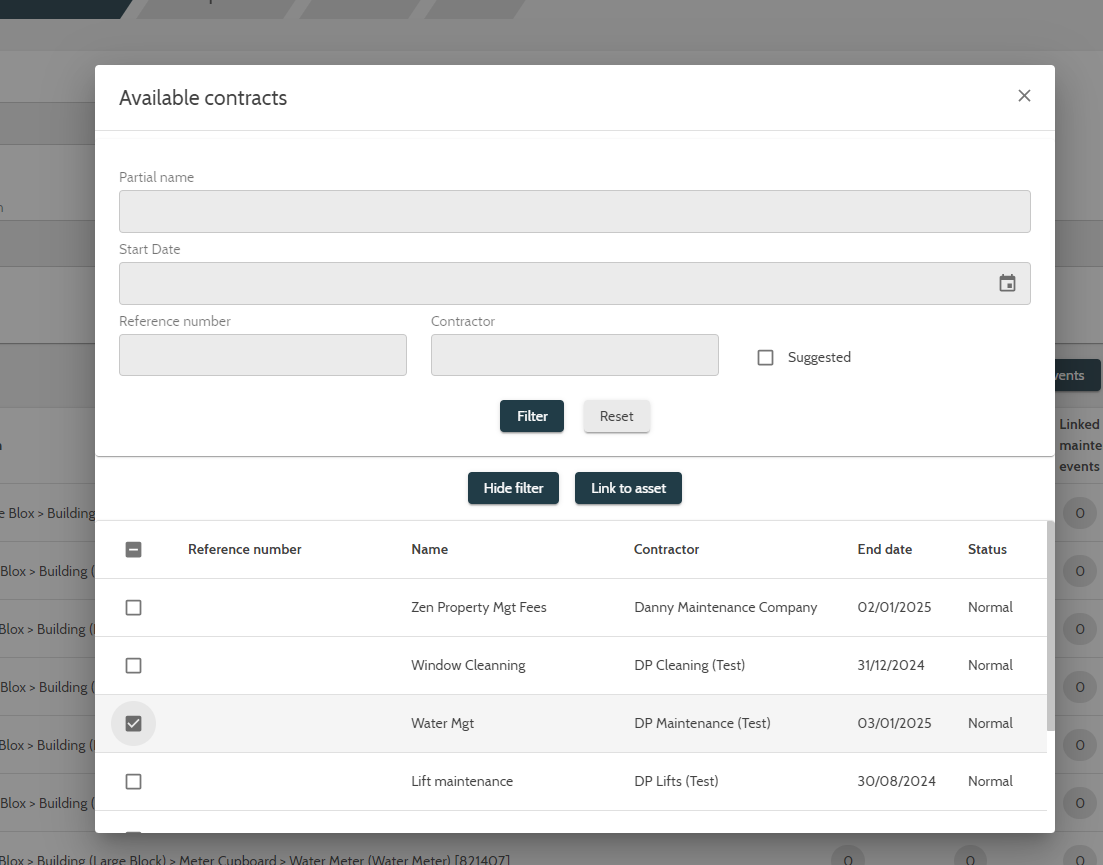
Task: Enable the Suggested checkbox
Action: tap(765, 357)
